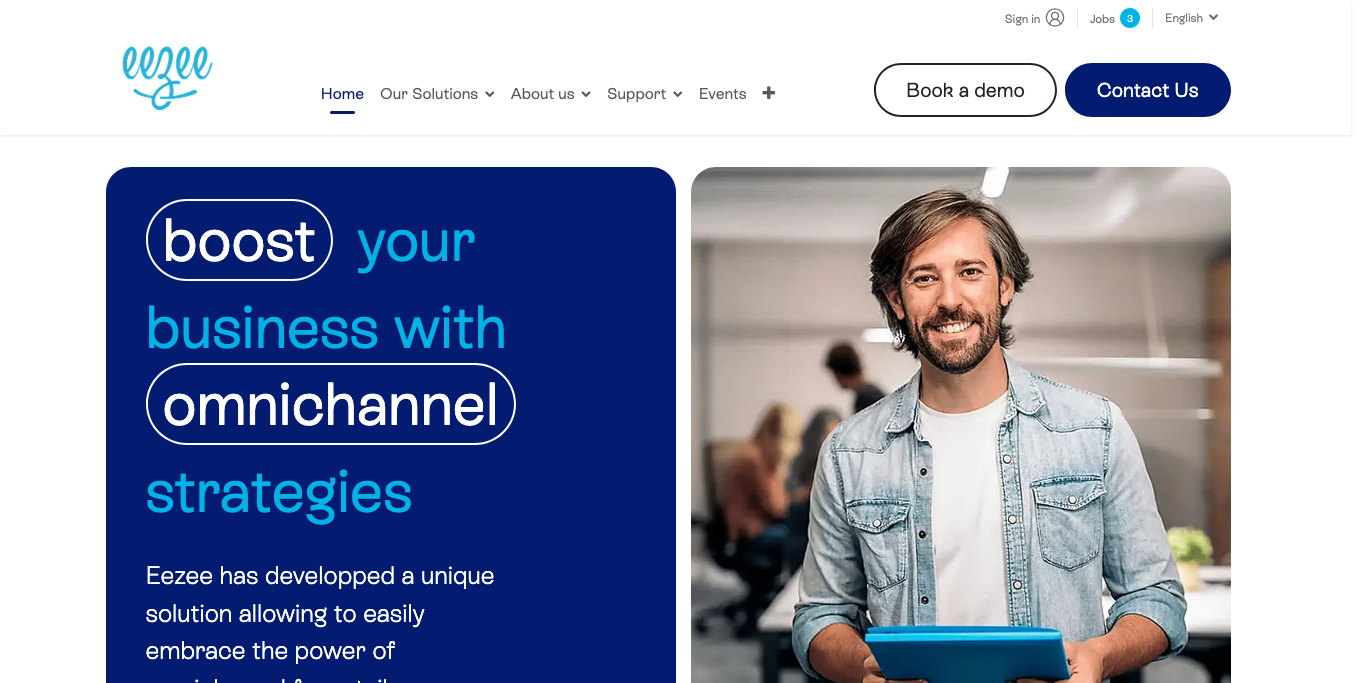This screenshot has width=1366, height=683.
Task: Click the arrow next to Support
Action: tap(677, 94)
